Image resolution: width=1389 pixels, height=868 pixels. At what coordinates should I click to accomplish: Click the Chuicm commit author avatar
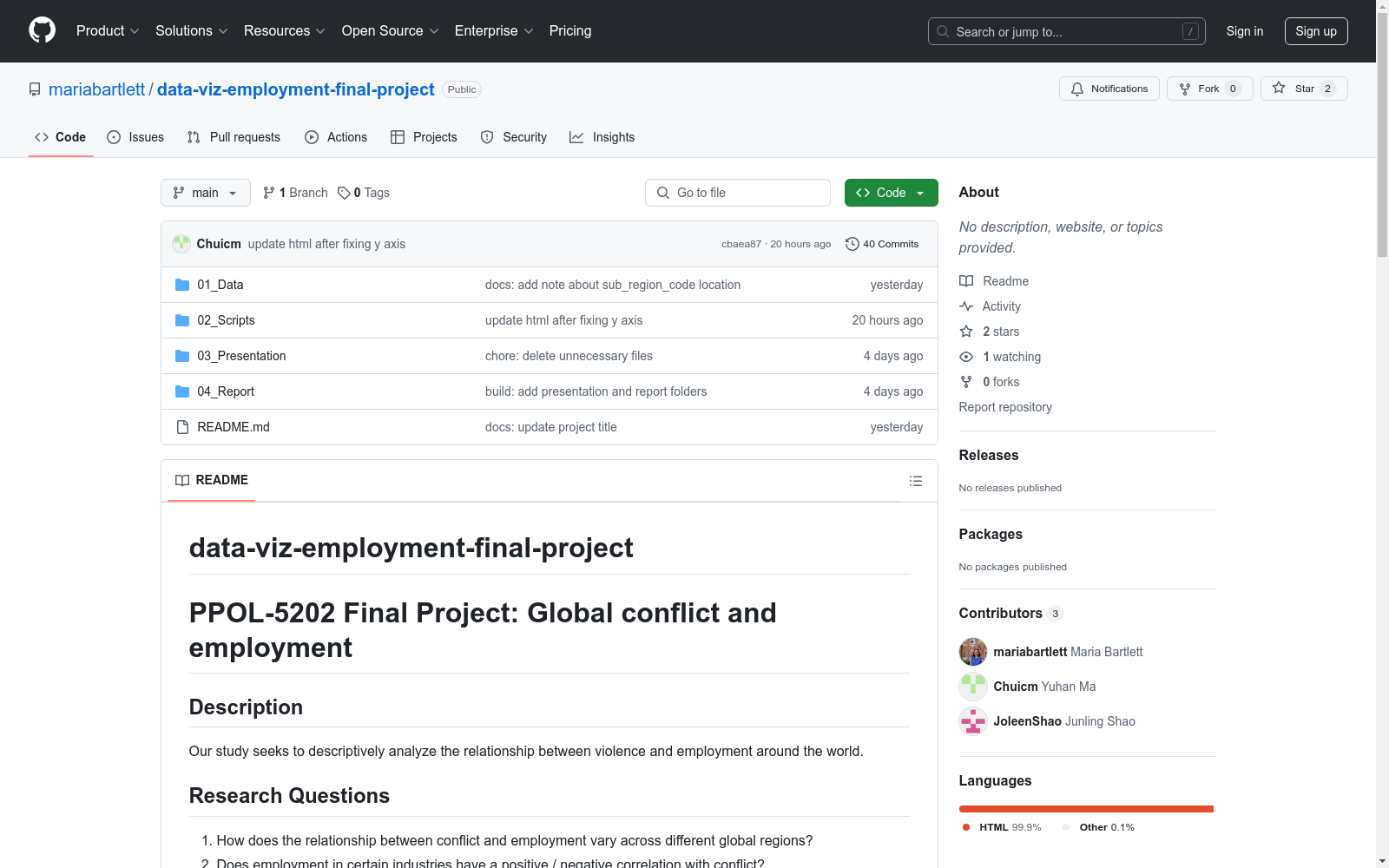click(x=181, y=244)
